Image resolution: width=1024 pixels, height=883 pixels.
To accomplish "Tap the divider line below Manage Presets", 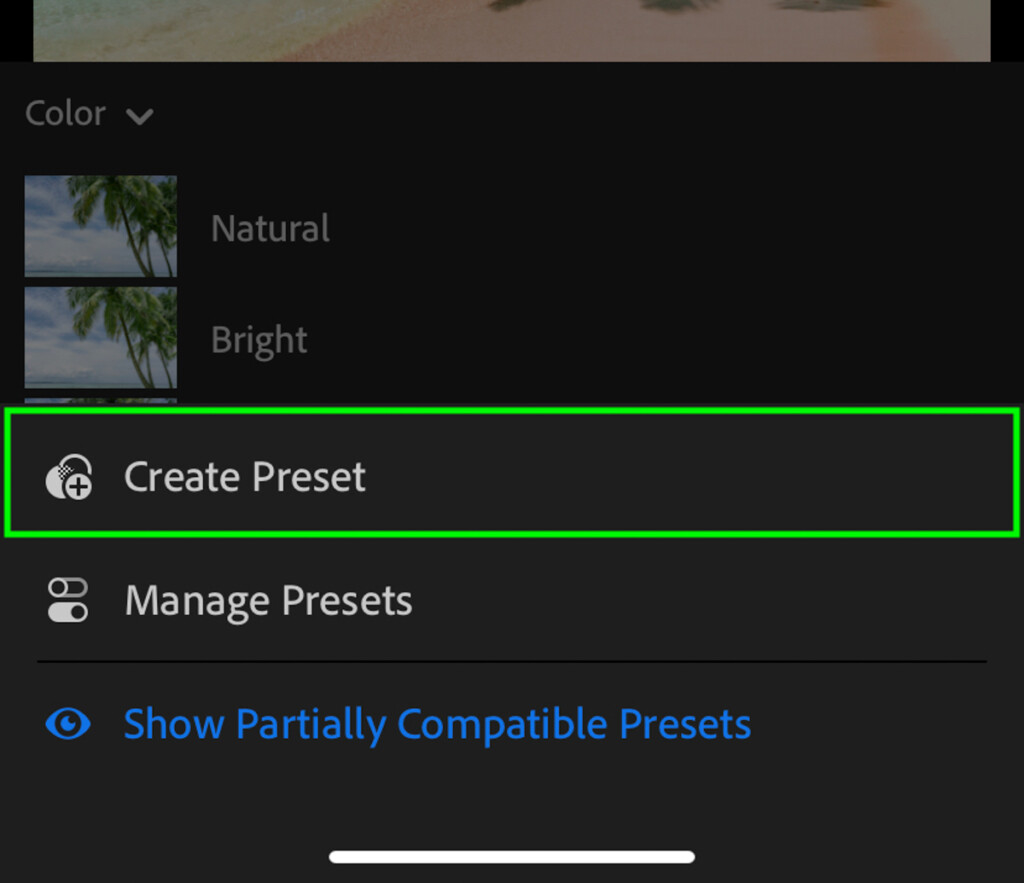I will coord(512,662).
